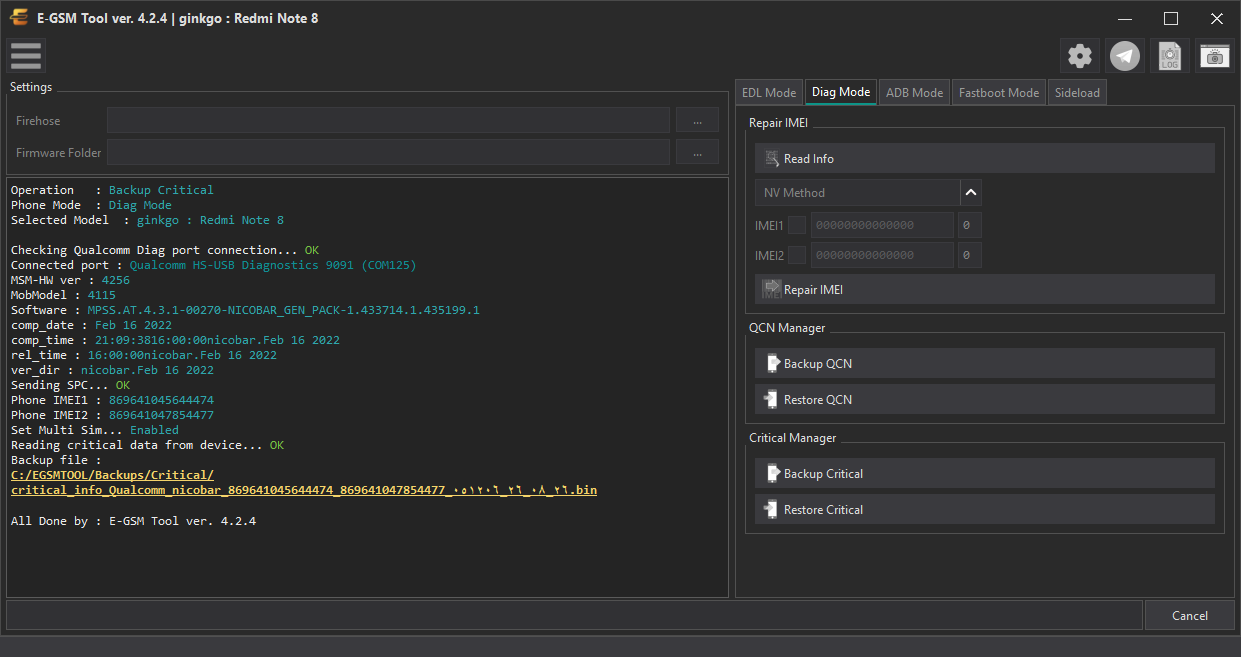
Task: Click the Firehose path field
Action: (388, 120)
